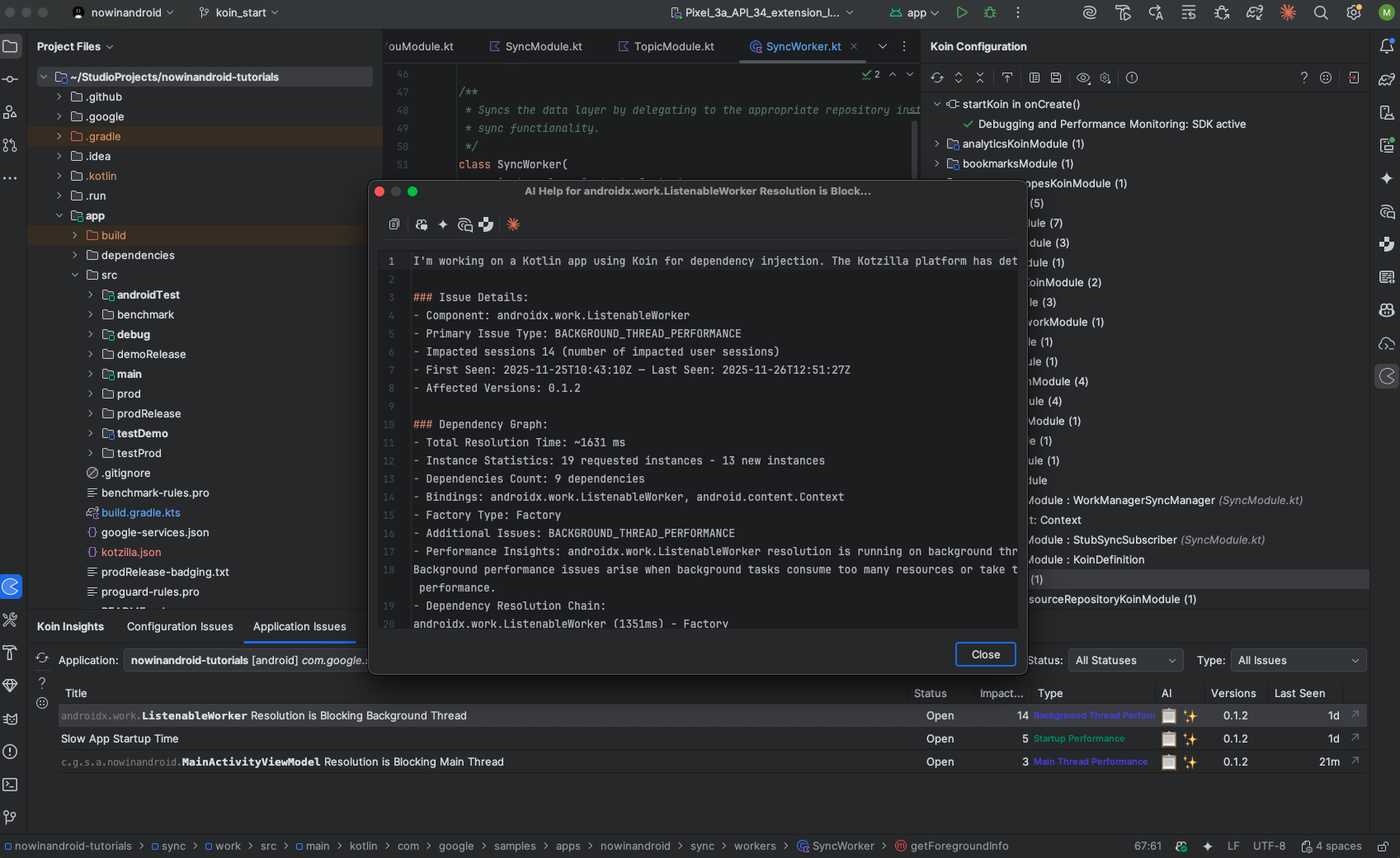
Task: Switch to the Configuration Issues tab
Action: coord(180,626)
